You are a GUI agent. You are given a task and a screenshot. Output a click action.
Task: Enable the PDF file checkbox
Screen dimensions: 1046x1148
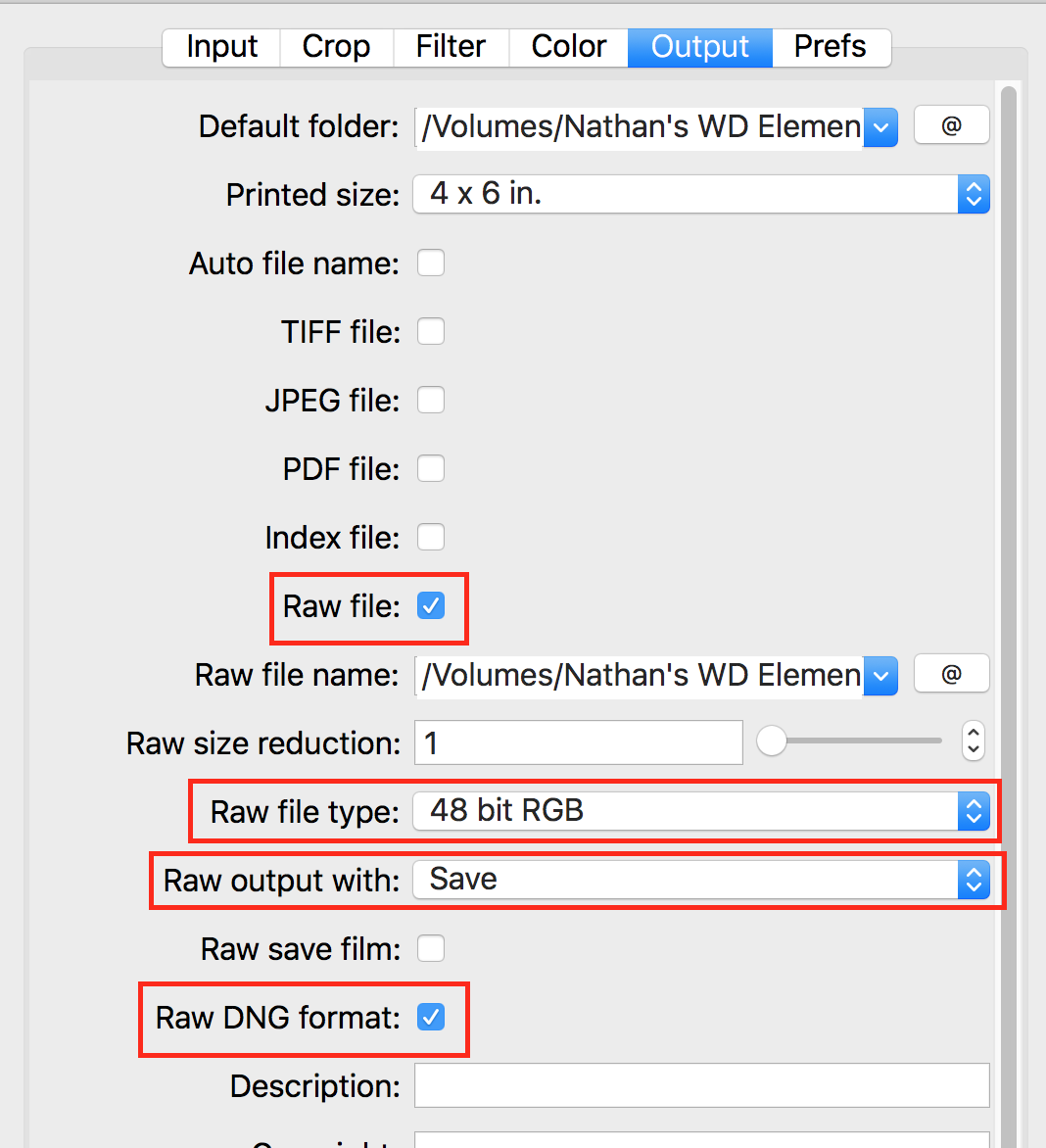(x=430, y=468)
